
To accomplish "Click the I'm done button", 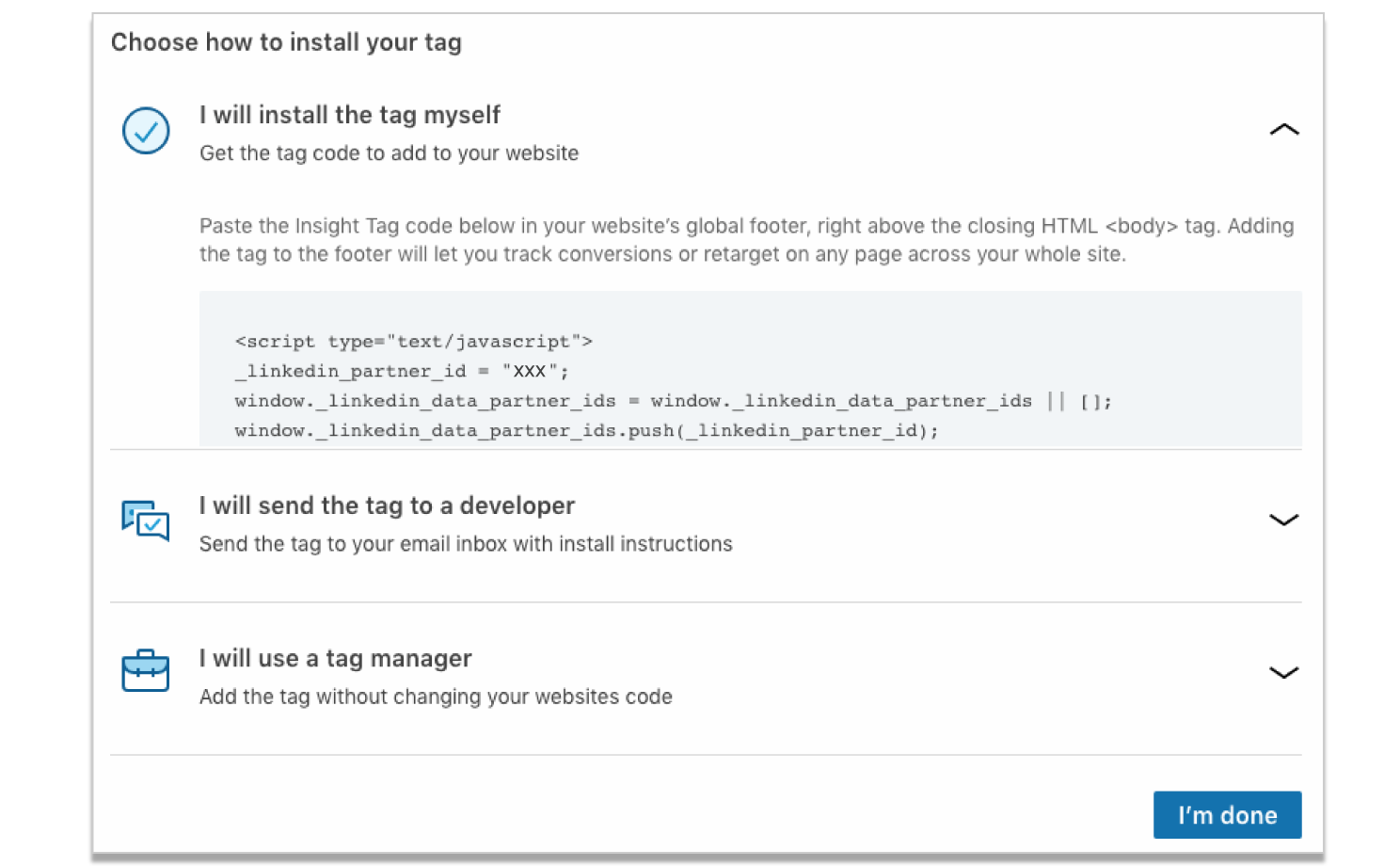I will tap(1227, 815).
